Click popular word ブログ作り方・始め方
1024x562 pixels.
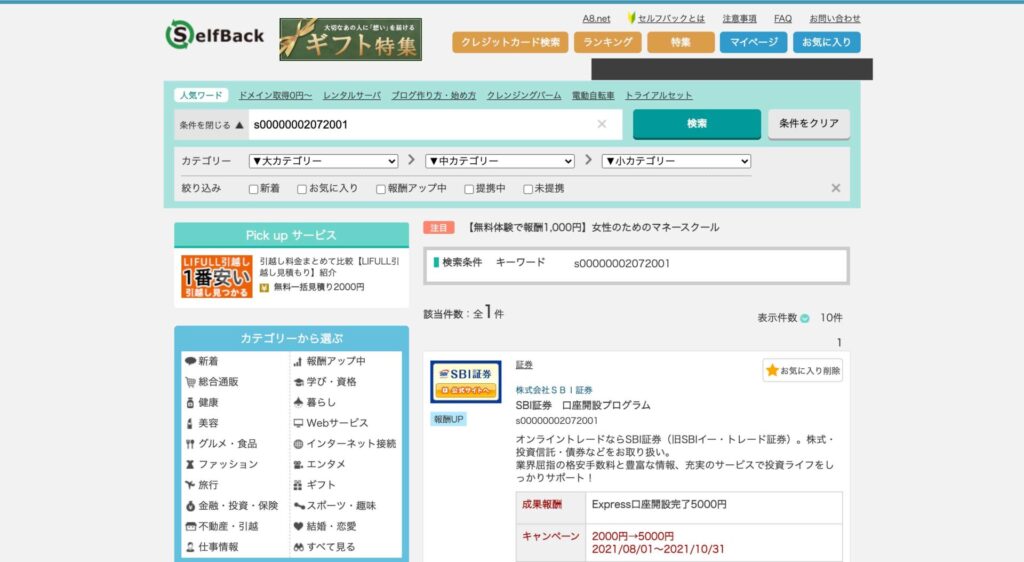434,95
